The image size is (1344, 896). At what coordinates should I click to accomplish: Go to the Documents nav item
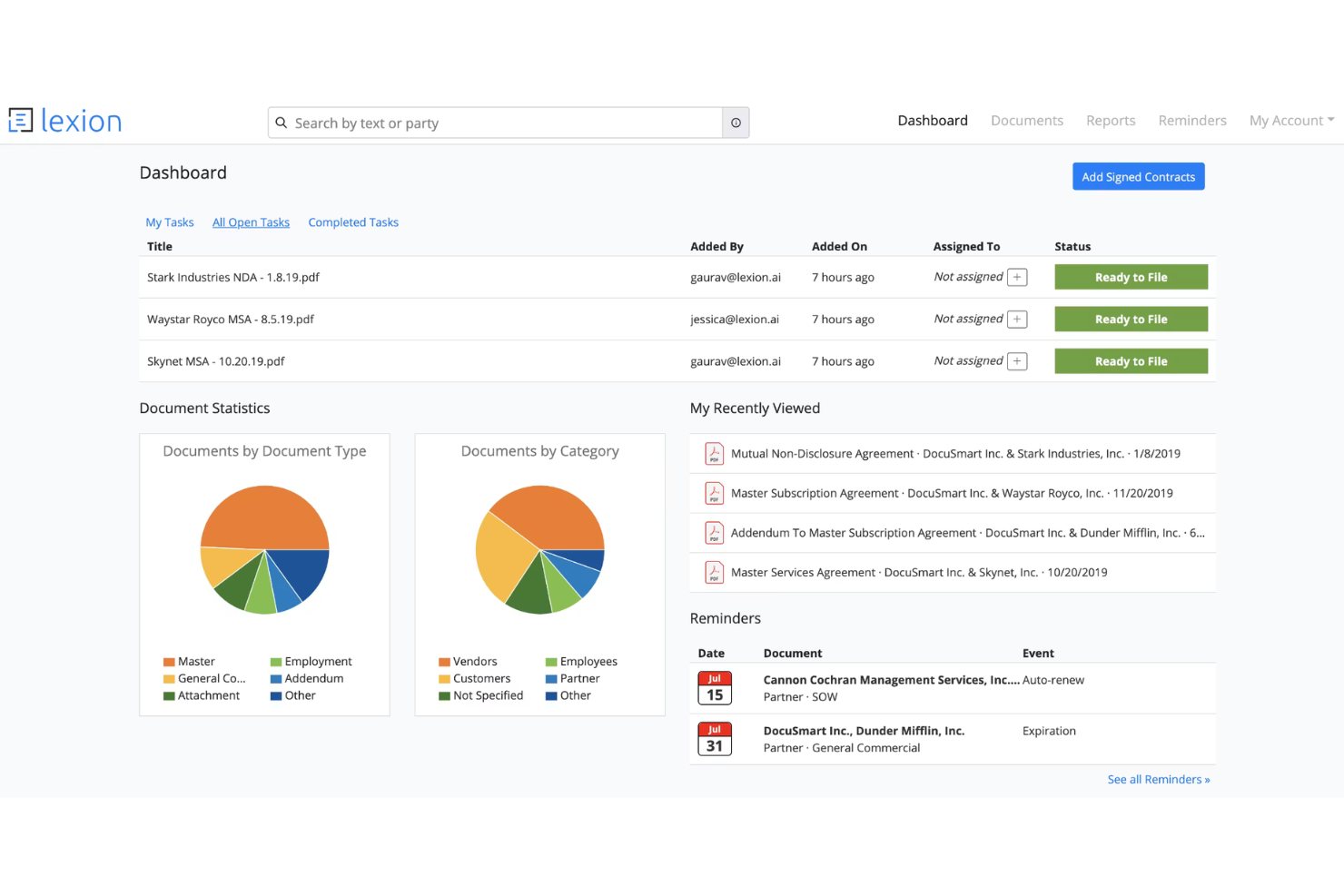[1027, 121]
